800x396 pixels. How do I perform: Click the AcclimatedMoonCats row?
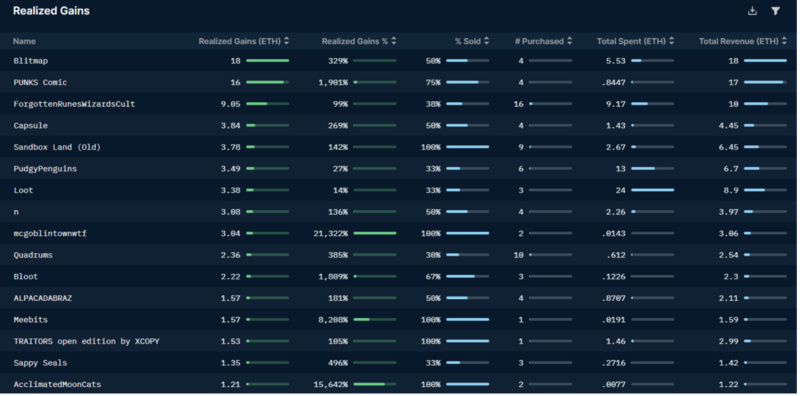pyautogui.click(x=400, y=384)
